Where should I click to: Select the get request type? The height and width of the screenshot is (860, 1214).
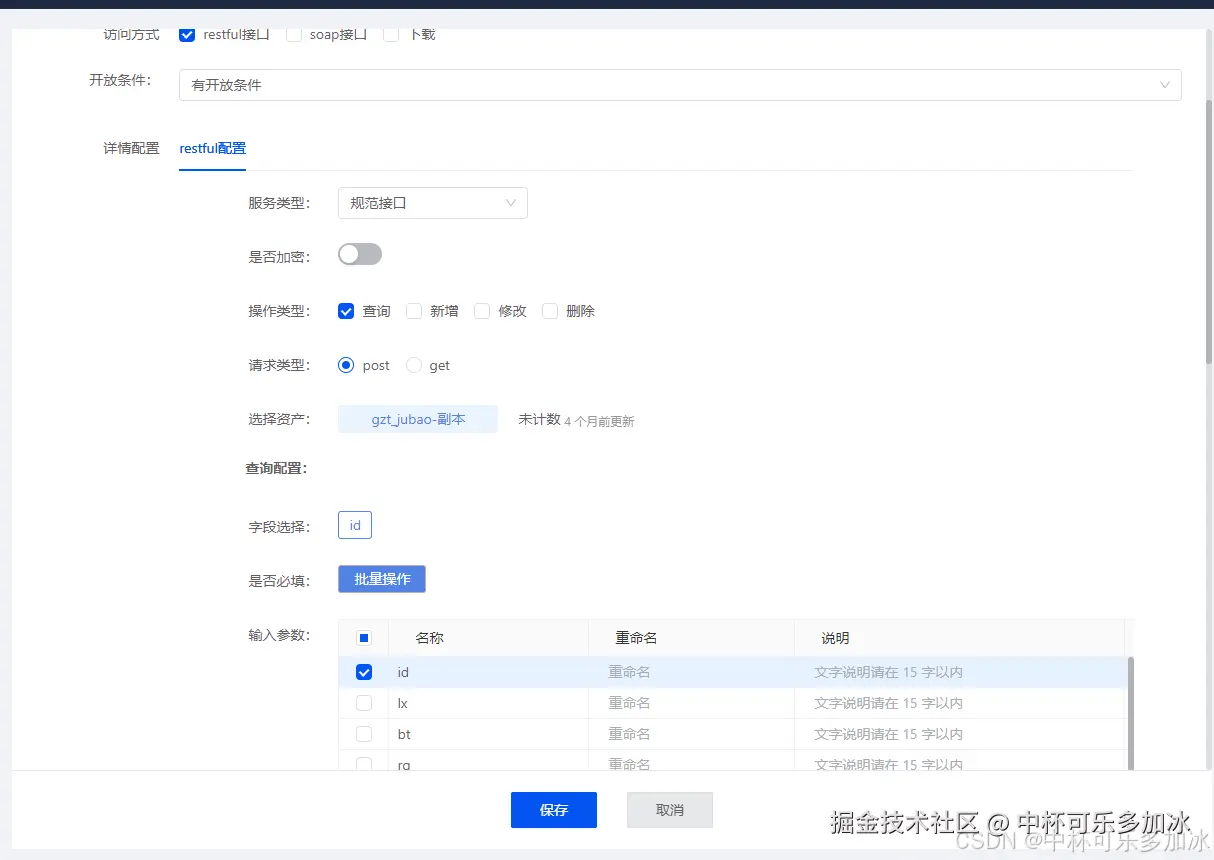coord(414,365)
